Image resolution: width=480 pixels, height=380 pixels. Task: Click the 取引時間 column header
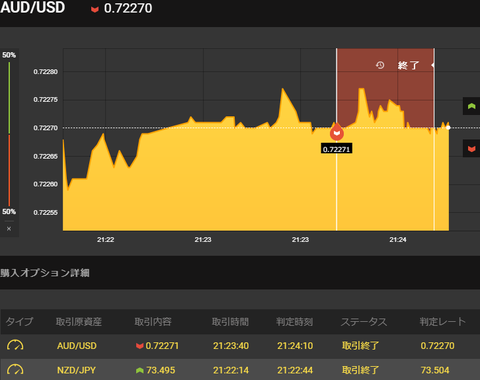pyautogui.click(x=230, y=322)
